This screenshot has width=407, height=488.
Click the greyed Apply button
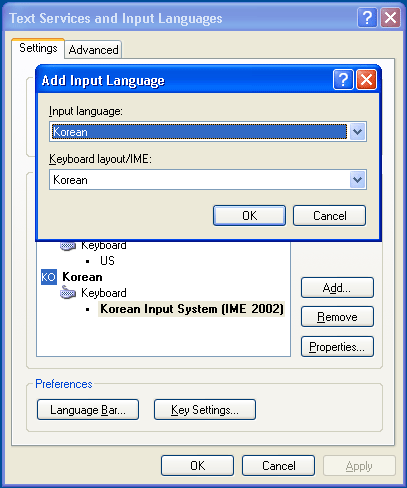[359, 465]
